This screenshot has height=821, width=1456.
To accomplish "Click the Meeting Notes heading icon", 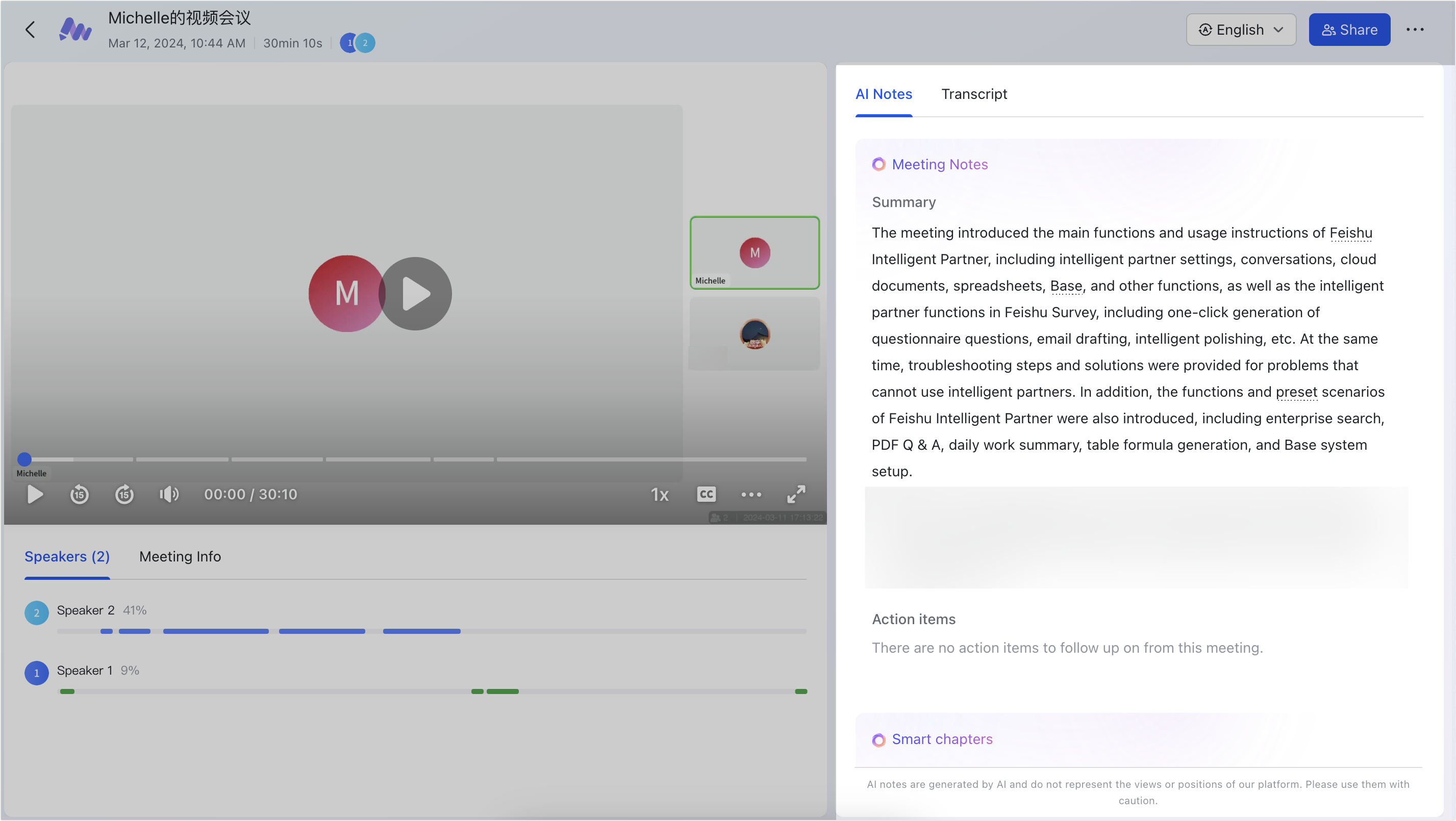I will (878, 164).
